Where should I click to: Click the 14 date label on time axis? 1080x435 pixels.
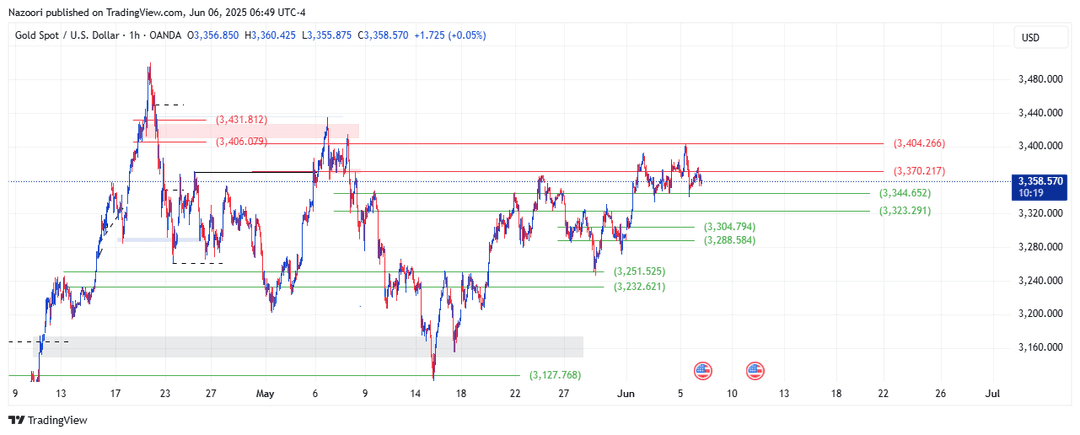(x=415, y=394)
